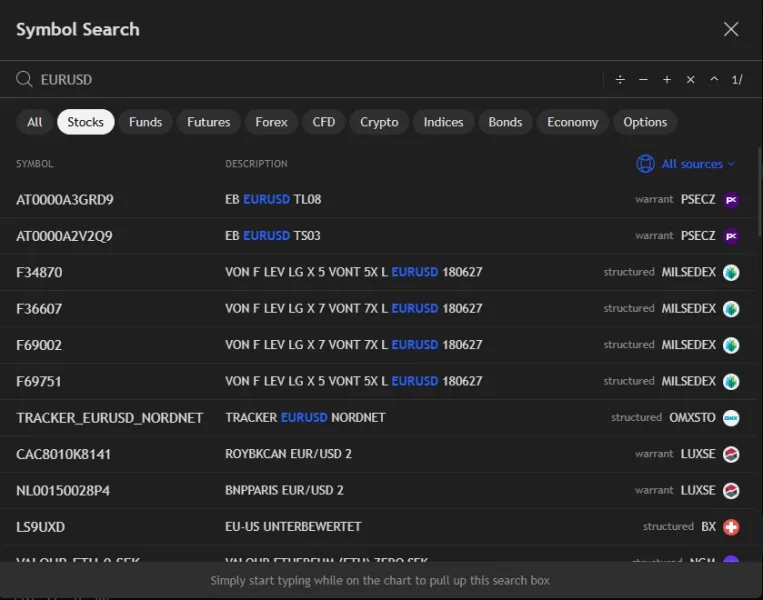The image size is (763, 600).
Task: Insert the division operator into the search
Action: [x=620, y=80]
